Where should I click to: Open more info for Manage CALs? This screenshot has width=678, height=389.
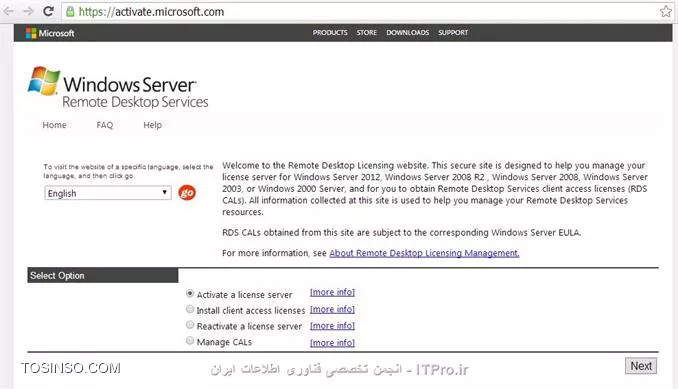click(x=332, y=342)
